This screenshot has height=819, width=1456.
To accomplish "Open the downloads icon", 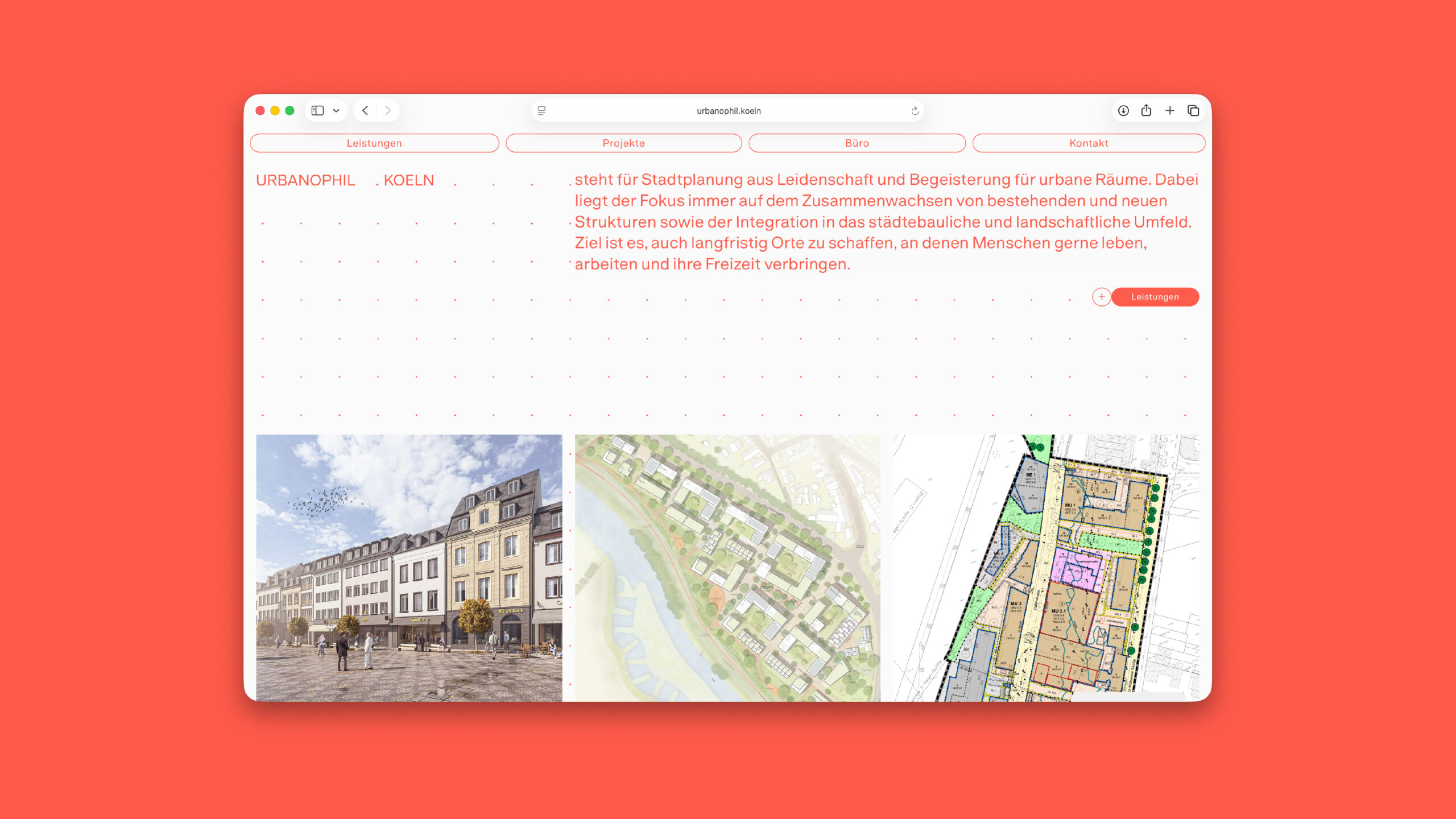I will 1123,110.
